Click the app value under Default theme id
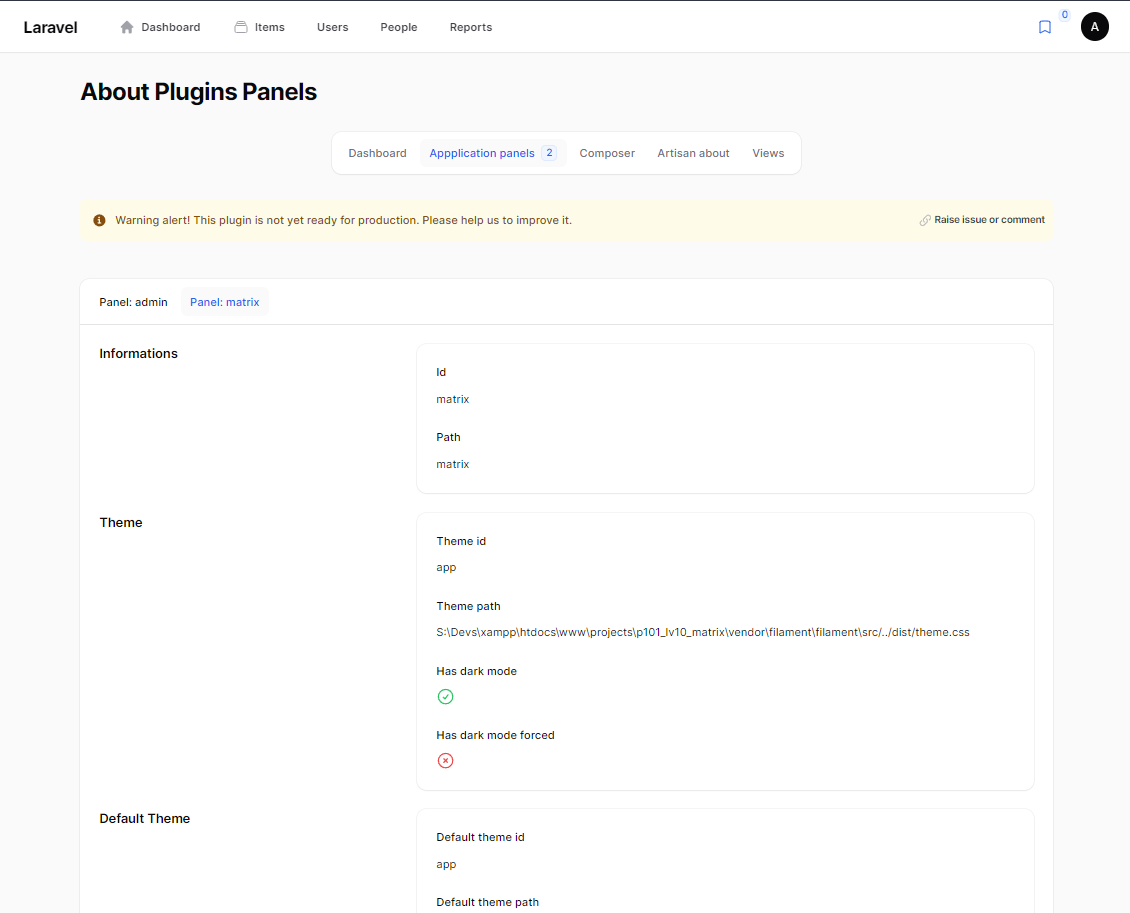This screenshot has height=913, width=1130. tap(446, 865)
